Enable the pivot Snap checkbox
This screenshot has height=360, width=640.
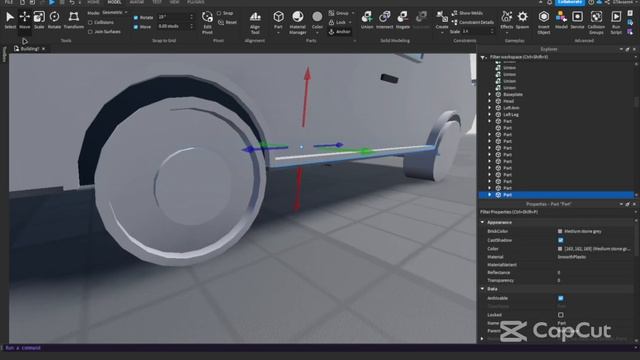click(x=219, y=13)
